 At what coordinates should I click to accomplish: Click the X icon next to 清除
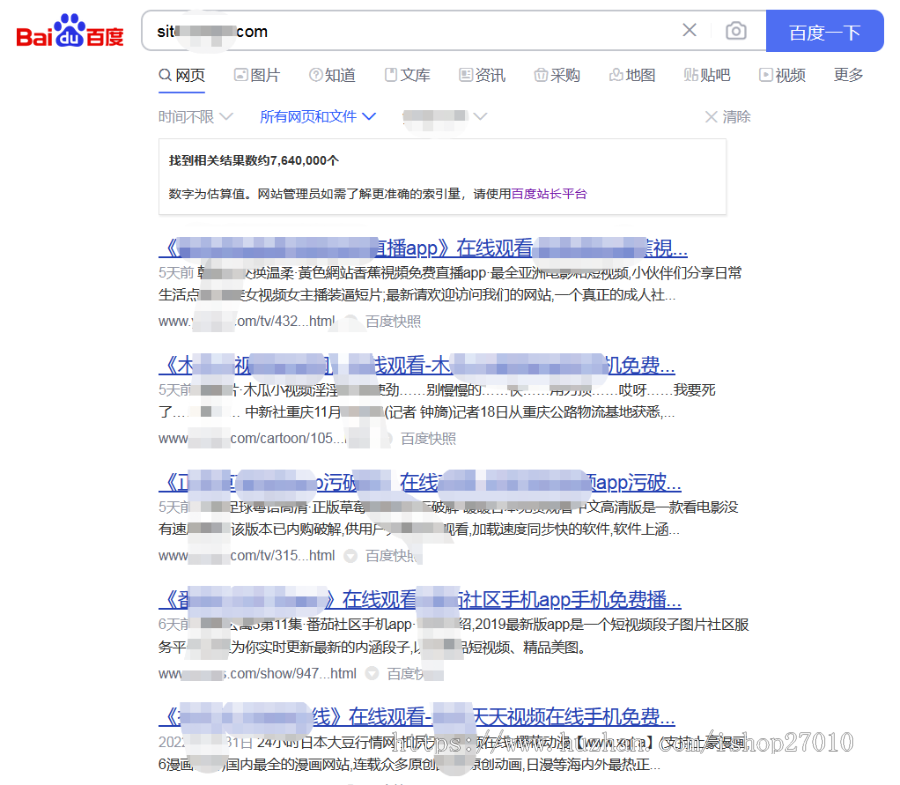pos(711,117)
